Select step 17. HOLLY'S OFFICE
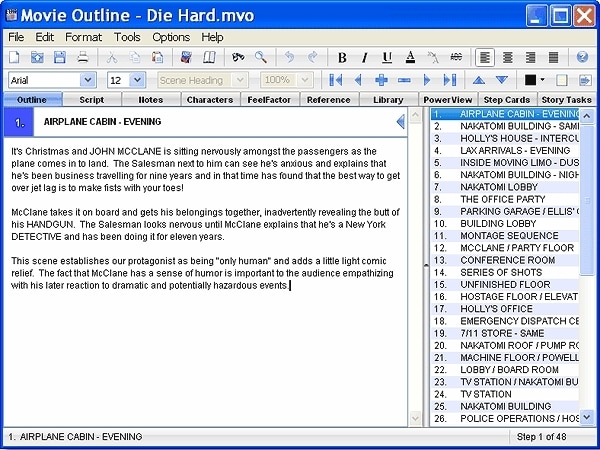 505,308
